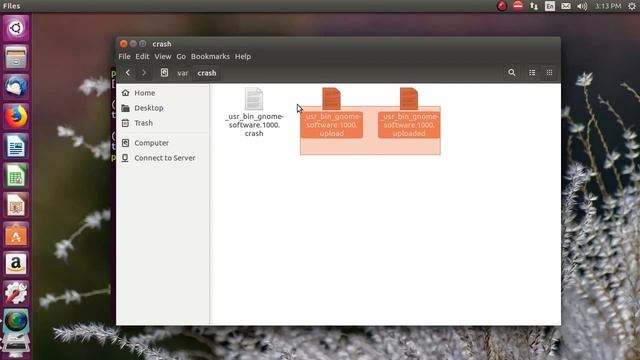This screenshot has width=640, height=360.
Task: Select the gnome-software.1000.crash file icon
Action: click(x=254, y=99)
